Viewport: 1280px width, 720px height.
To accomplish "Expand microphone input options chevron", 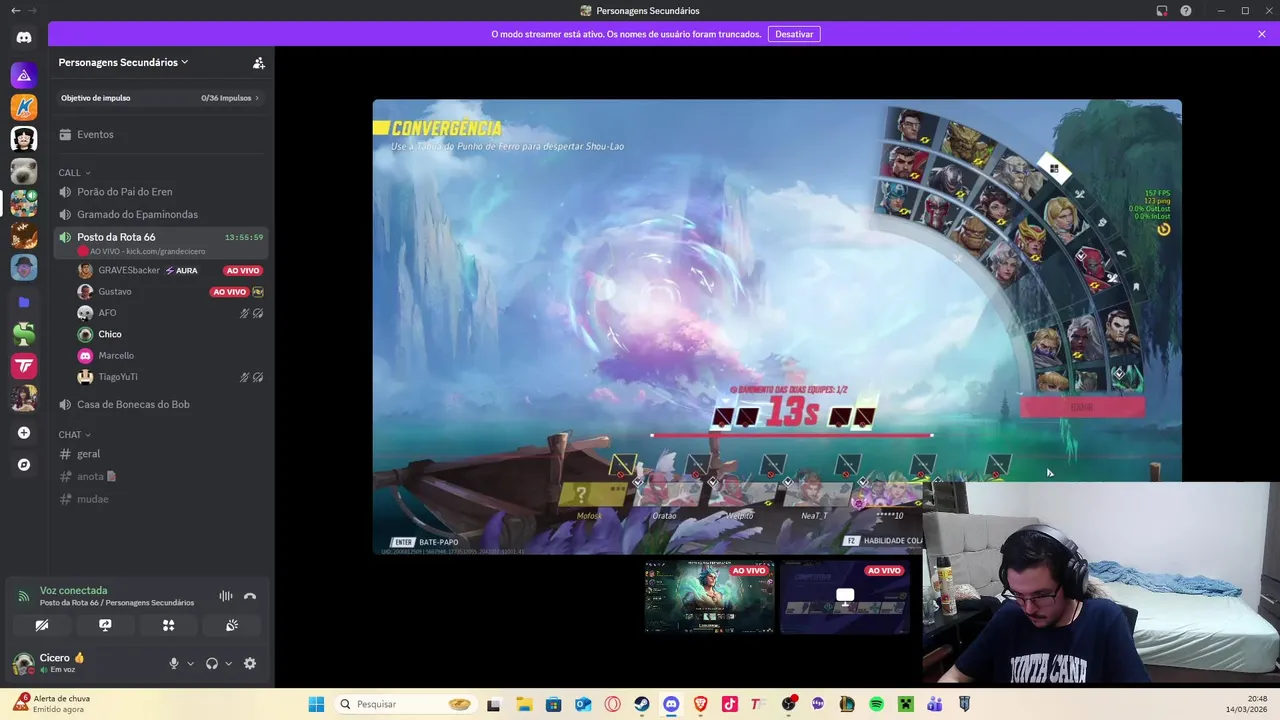I will pos(190,663).
